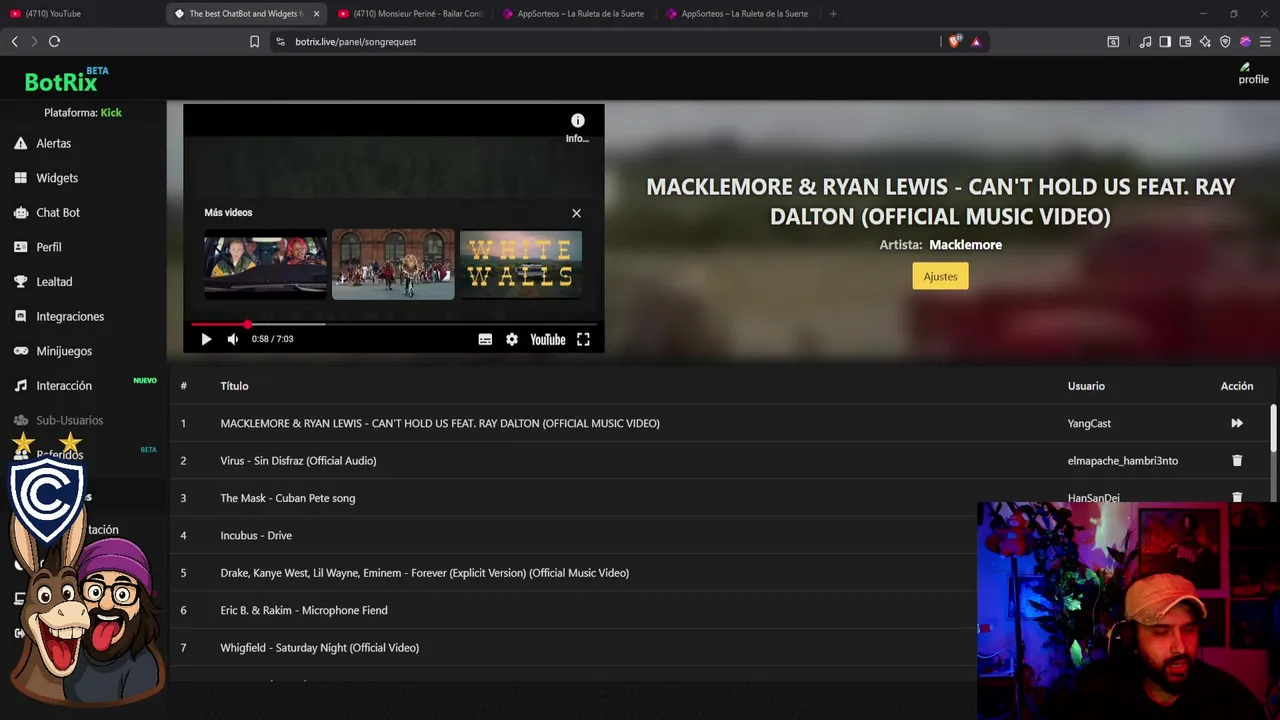
Task: Open the Leo AI sparkle icon
Action: (x=1205, y=42)
